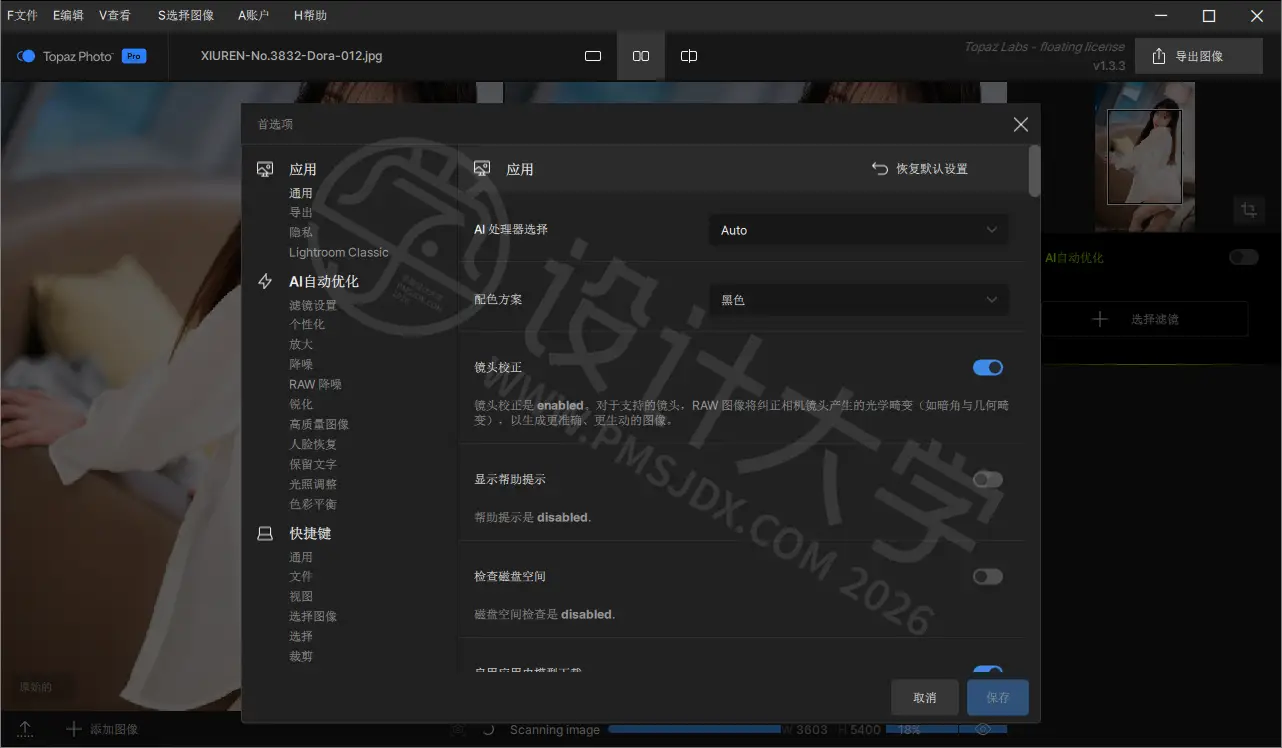Click the 快捷键 heading in sidebar
Screen dimensions: 1282x748
click(x=310, y=534)
